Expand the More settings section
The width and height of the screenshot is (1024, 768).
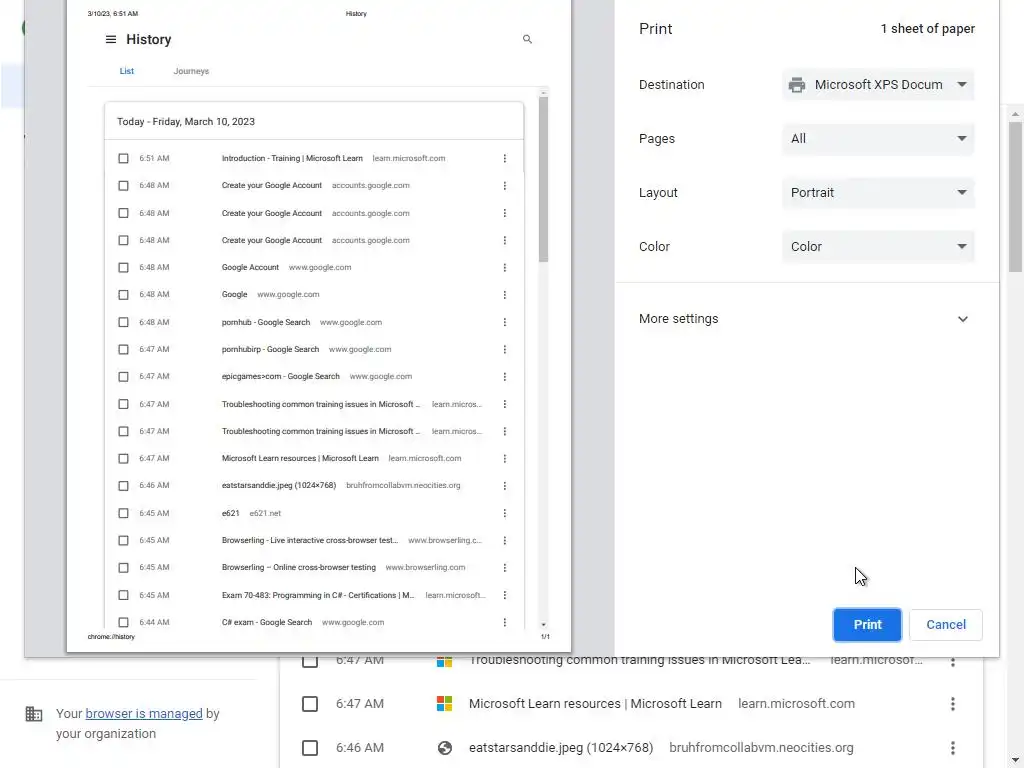click(807, 319)
